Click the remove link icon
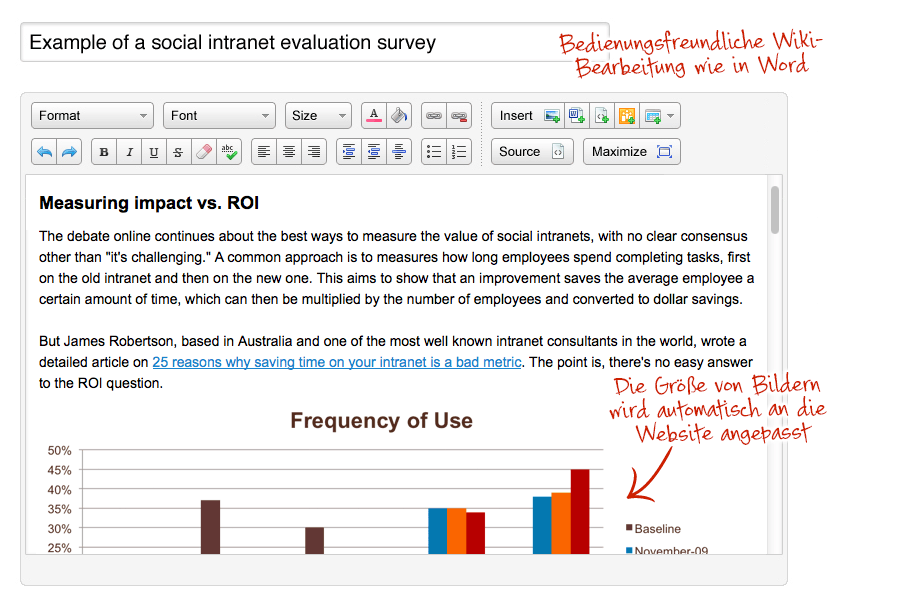The width and height of the screenshot is (900, 600). pyautogui.click(x=459, y=116)
